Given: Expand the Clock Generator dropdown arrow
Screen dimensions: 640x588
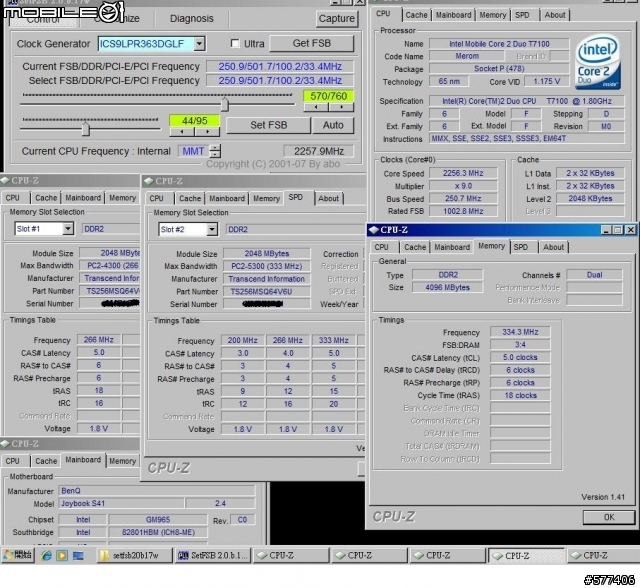Looking at the screenshot, I should coord(199,44).
